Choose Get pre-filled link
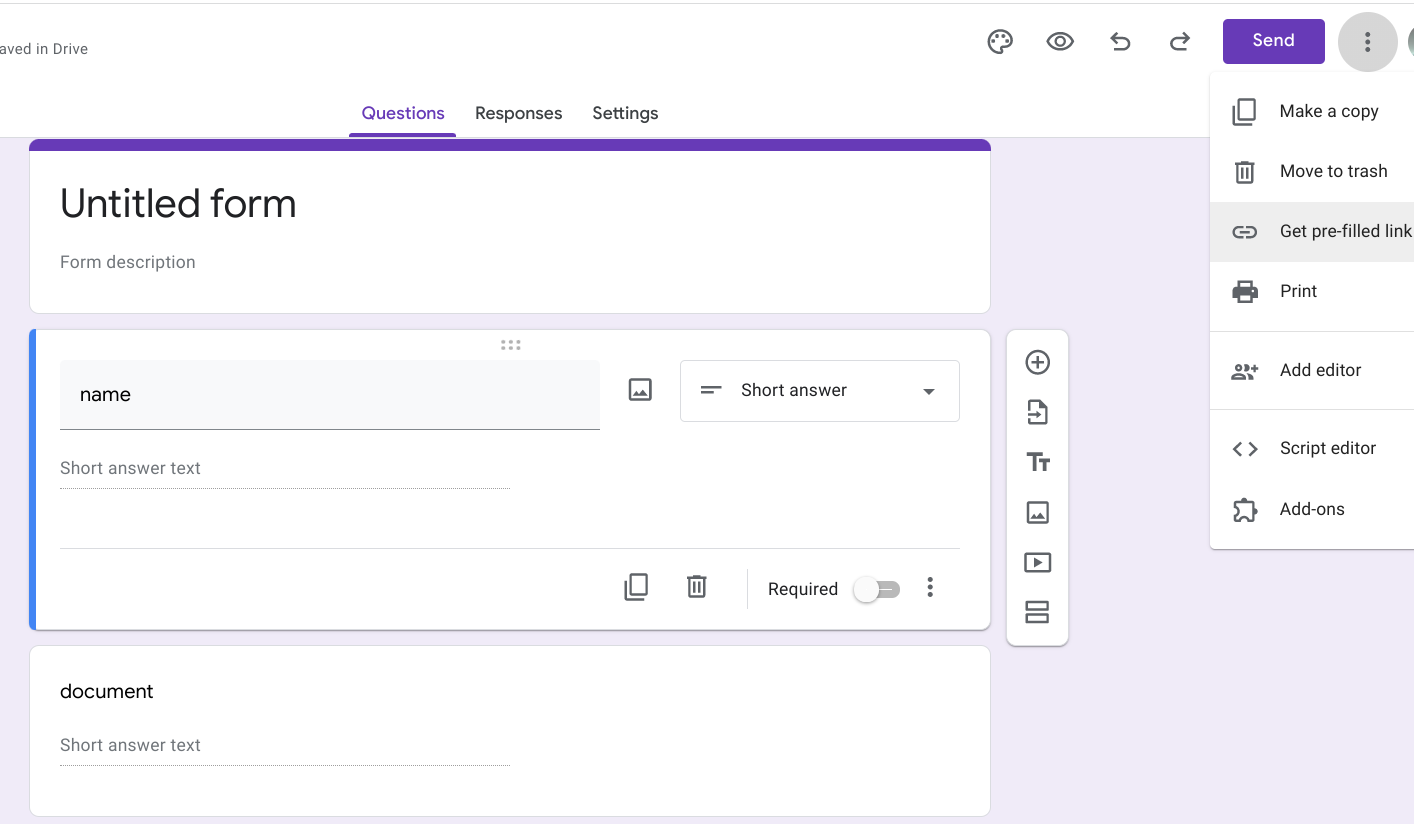Image resolution: width=1414 pixels, height=824 pixels. tap(1312, 231)
